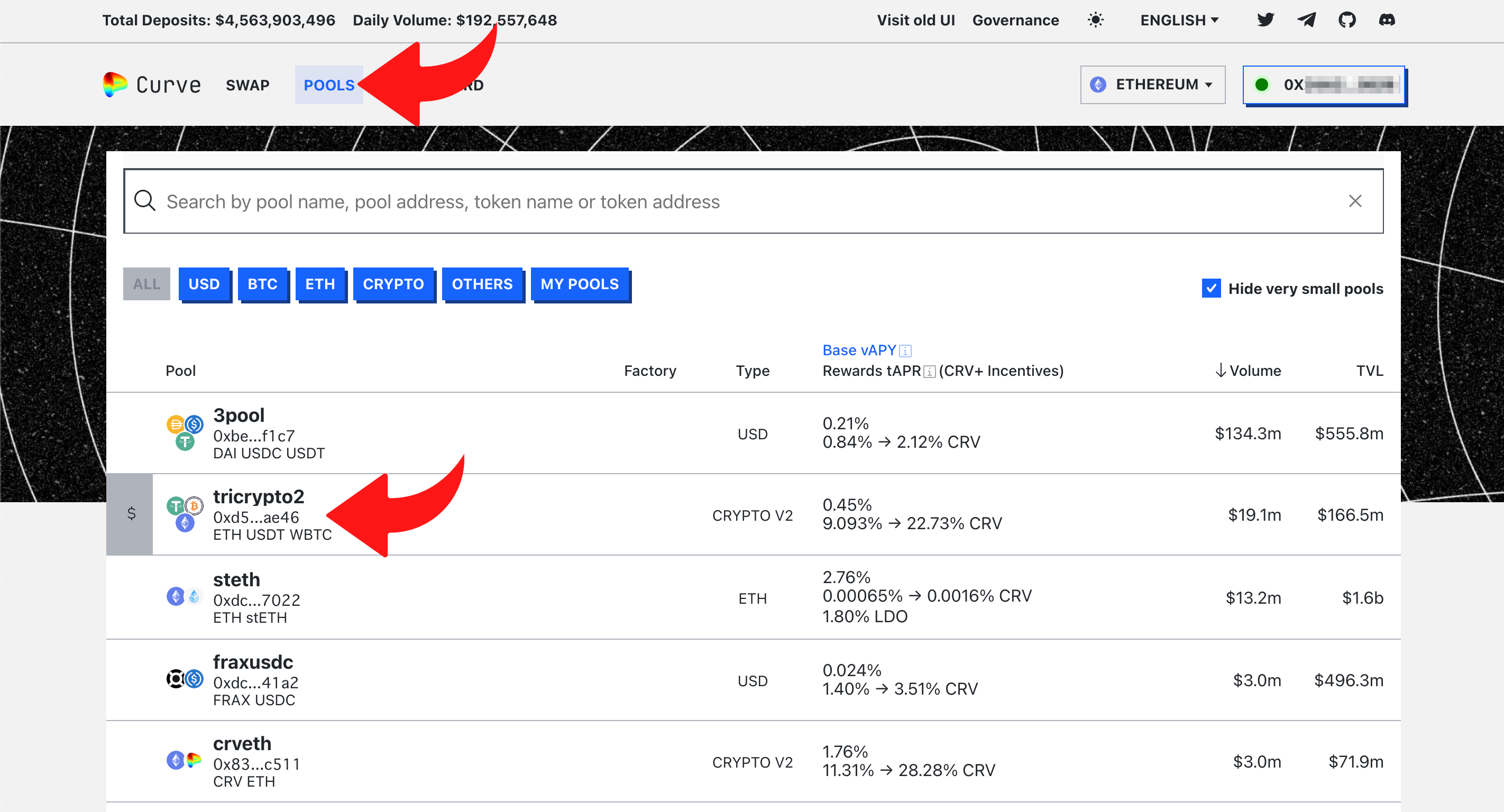The width and height of the screenshot is (1504, 812).
Task: Click the magnifier search icon
Action: coord(145,201)
